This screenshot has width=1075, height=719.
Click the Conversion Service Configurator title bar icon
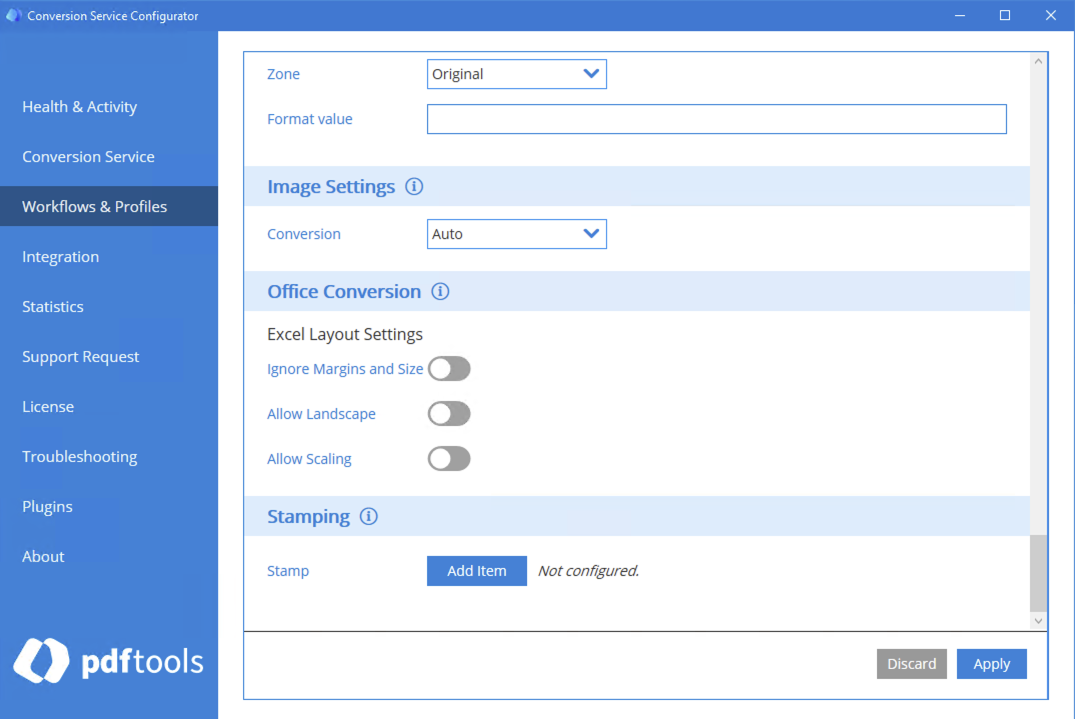pyautogui.click(x=14, y=15)
